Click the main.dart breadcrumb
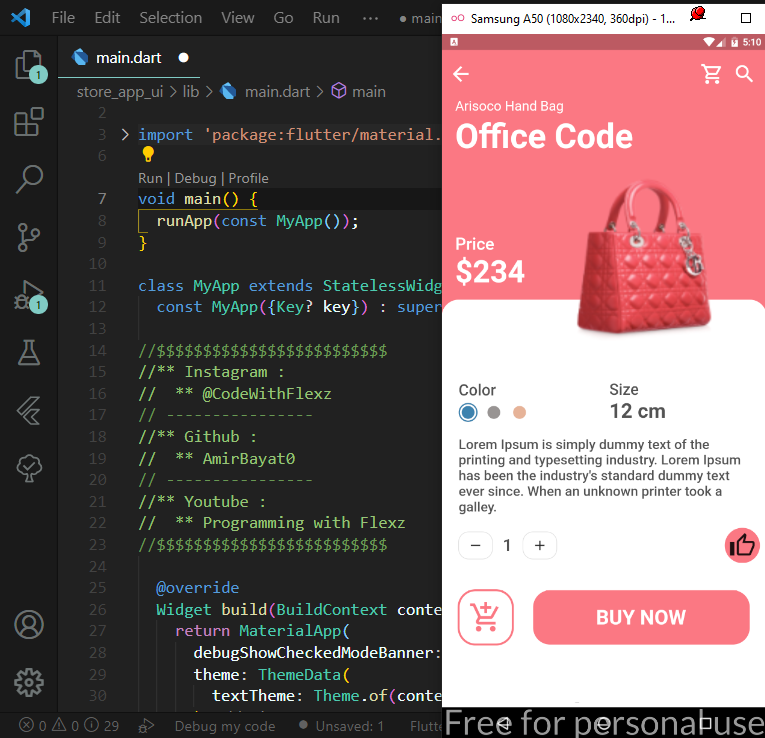This screenshot has height=738, width=765. [277, 92]
